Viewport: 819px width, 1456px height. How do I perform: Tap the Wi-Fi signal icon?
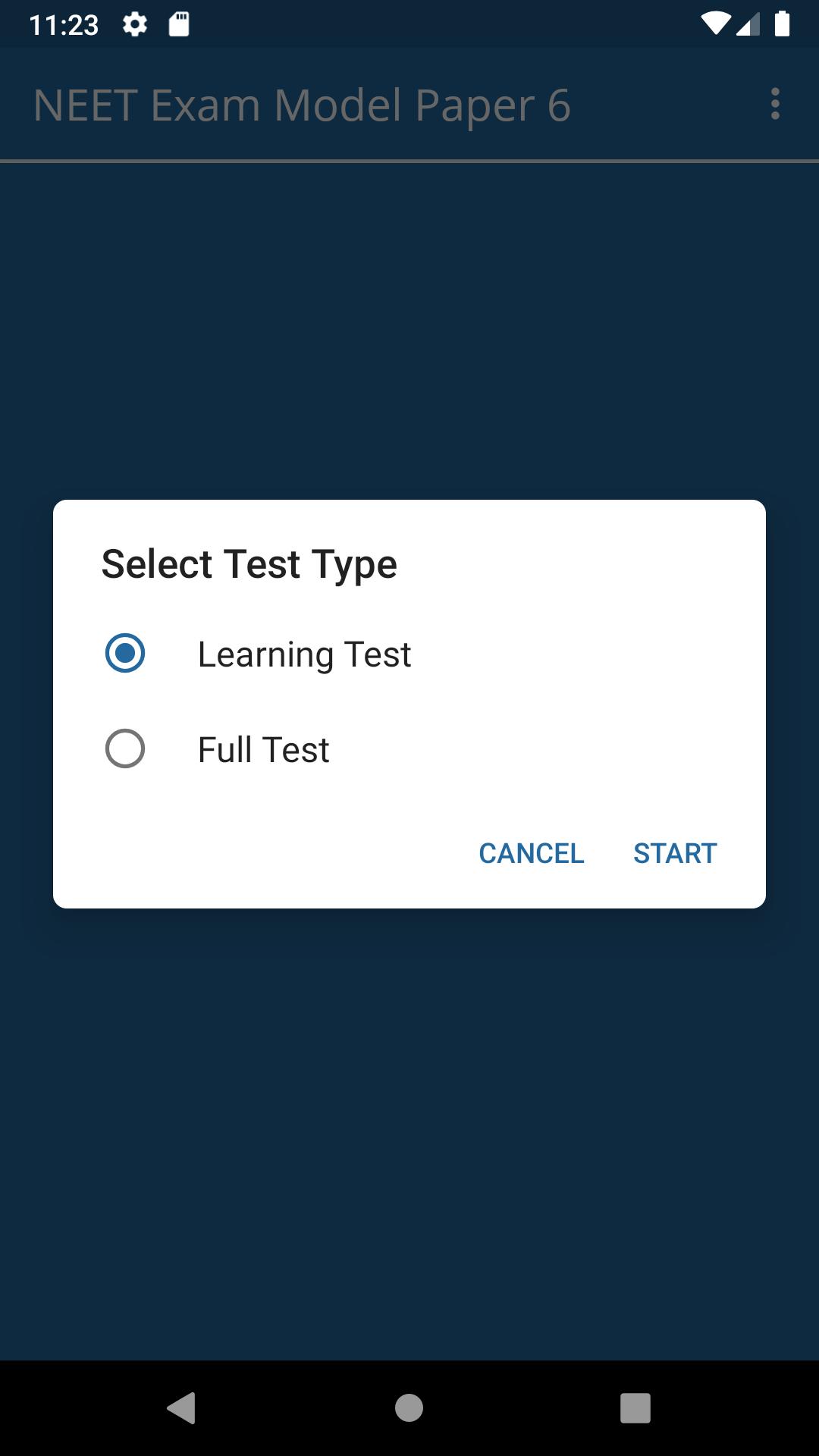tap(714, 24)
